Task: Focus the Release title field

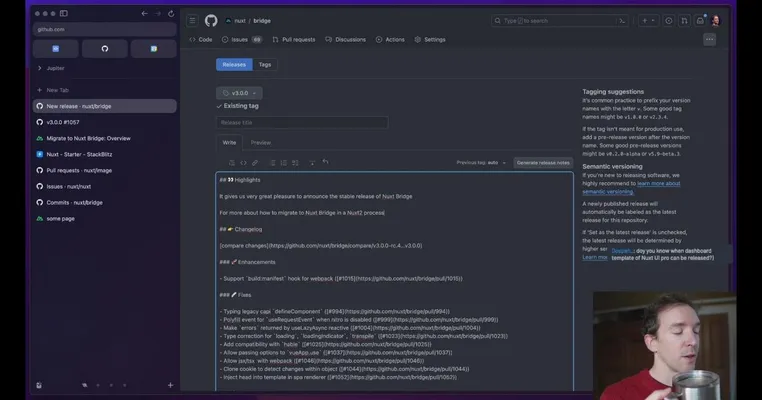Action: click(x=302, y=122)
